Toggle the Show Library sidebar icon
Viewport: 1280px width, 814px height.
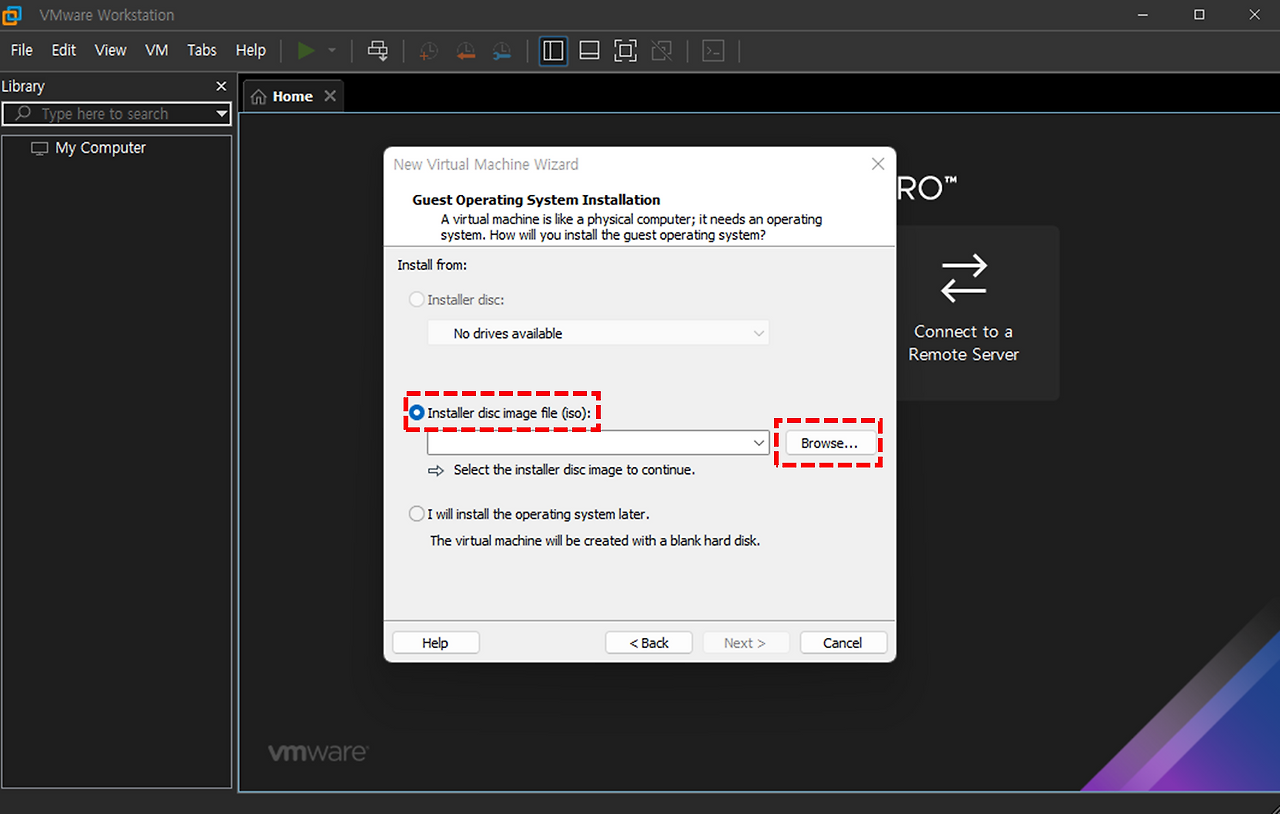[553, 51]
